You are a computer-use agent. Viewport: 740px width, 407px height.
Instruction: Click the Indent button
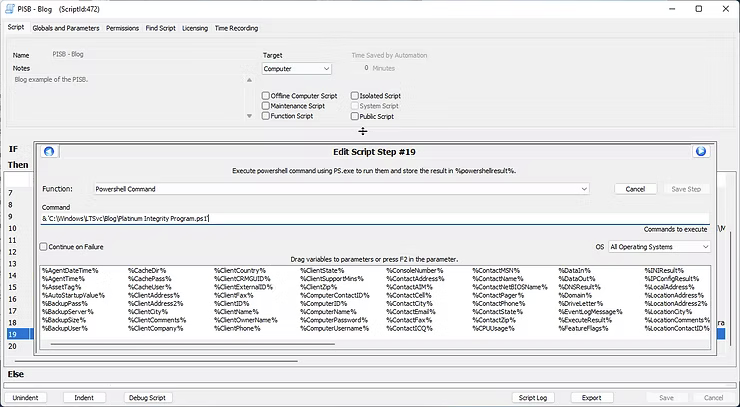[84, 398]
